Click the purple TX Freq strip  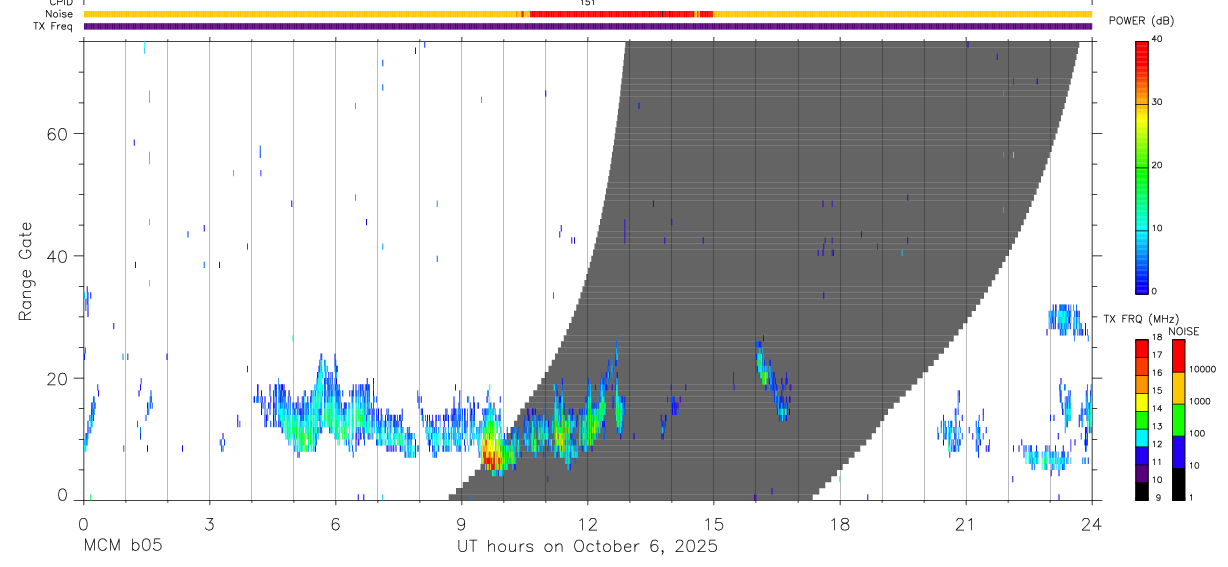587,26
